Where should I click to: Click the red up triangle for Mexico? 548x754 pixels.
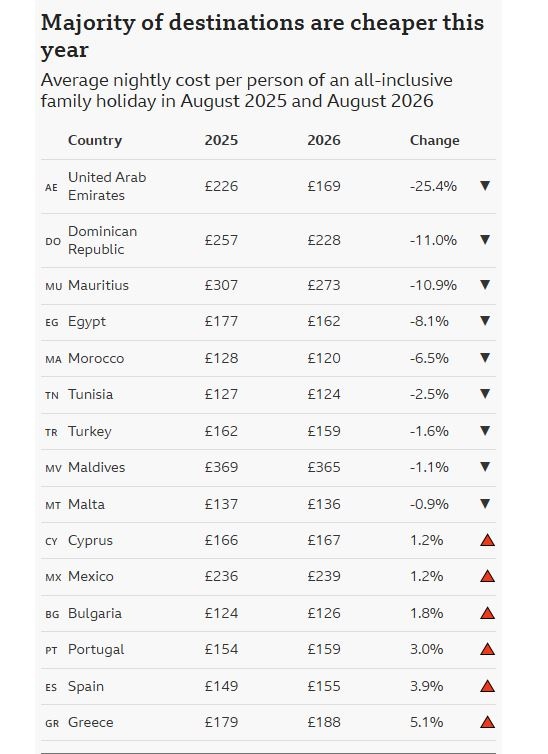tap(487, 577)
